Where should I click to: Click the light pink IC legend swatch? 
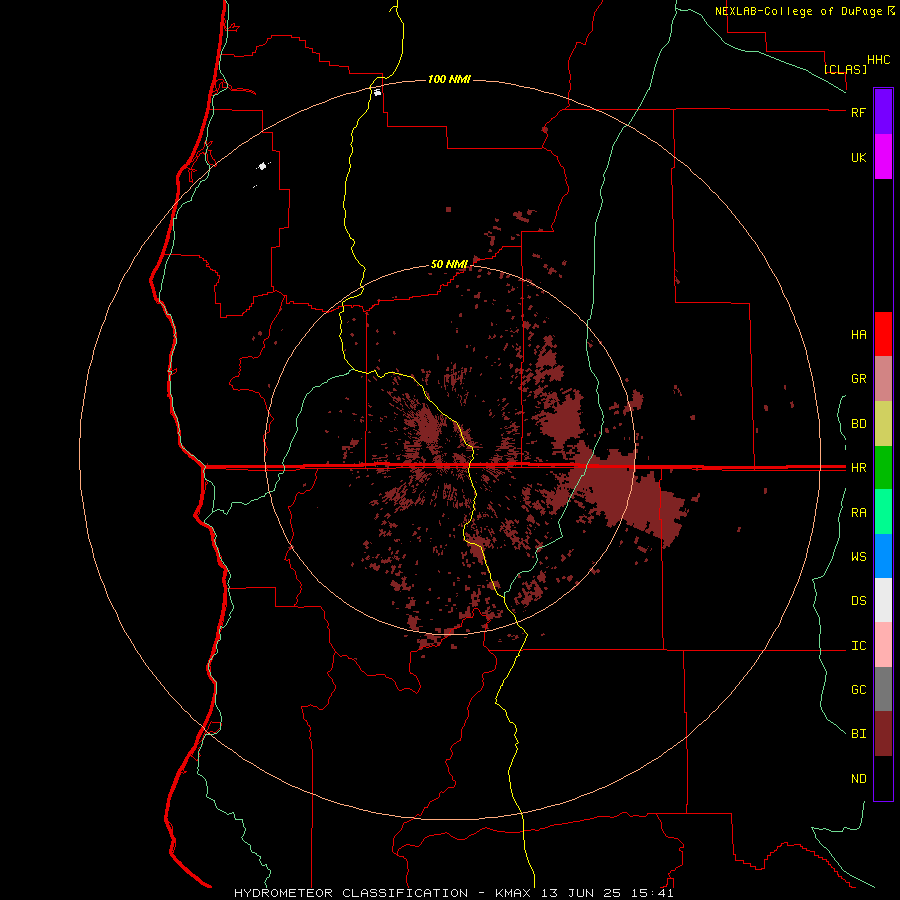click(883, 645)
